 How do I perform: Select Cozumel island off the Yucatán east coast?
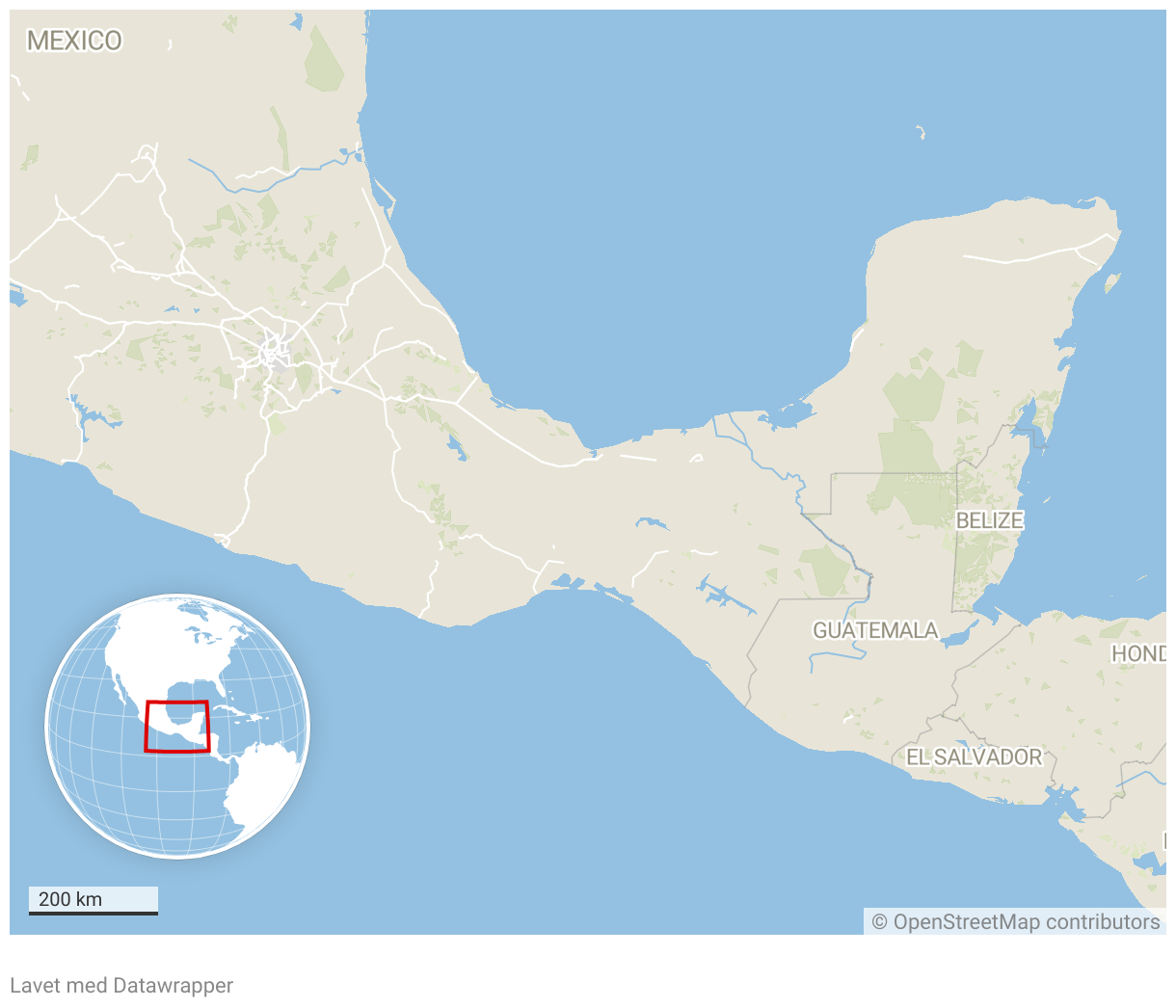point(1112,282)
